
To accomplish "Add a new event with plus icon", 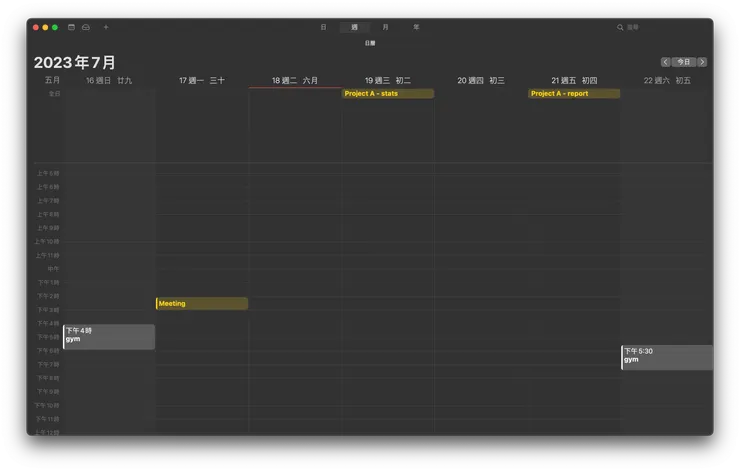I will coord(106,27).
